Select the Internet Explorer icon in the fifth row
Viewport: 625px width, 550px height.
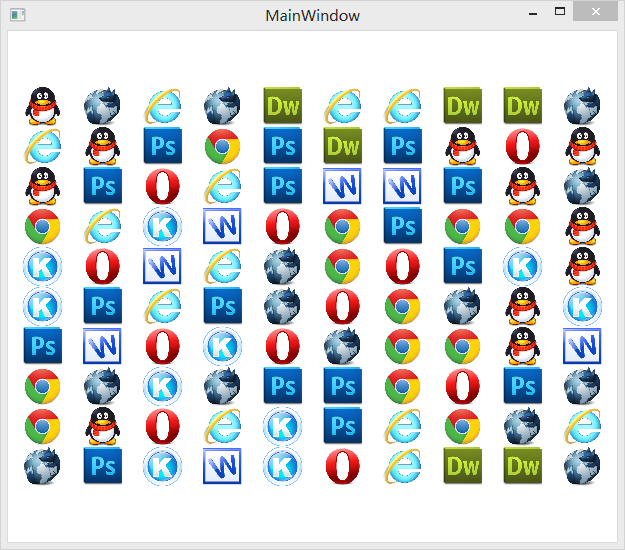(x=222, y=266)
